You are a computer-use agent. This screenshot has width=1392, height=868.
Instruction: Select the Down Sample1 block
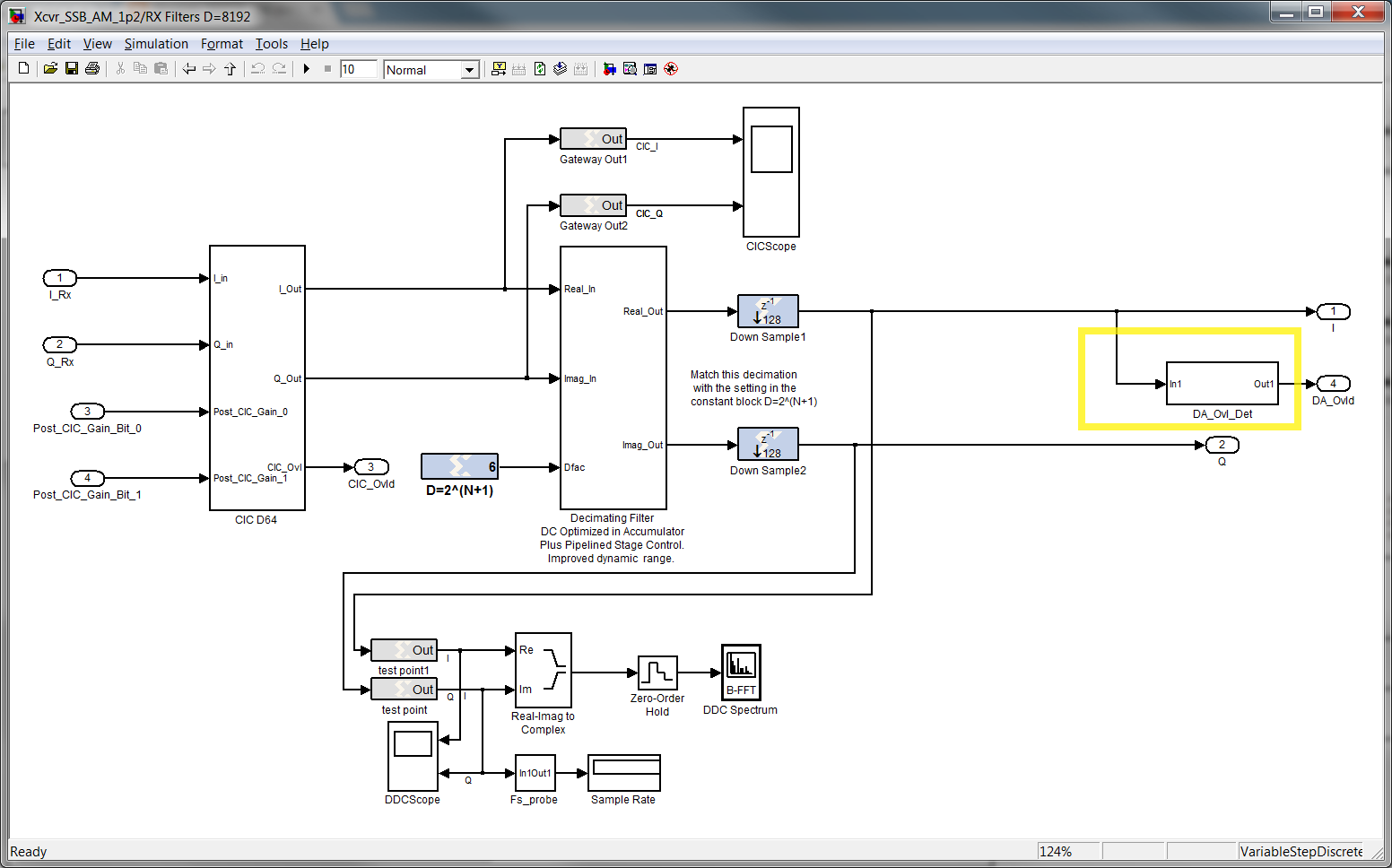768,311
